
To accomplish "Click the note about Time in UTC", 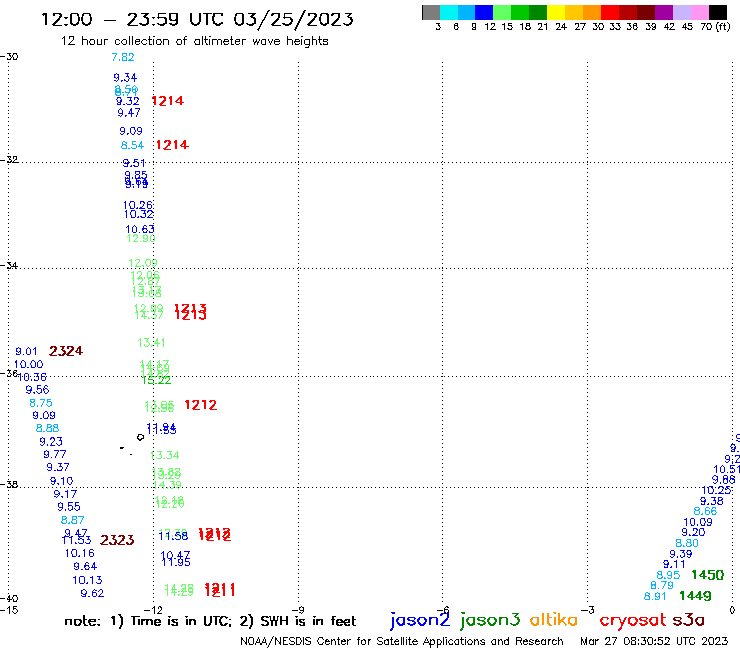I will pos(210,621).
